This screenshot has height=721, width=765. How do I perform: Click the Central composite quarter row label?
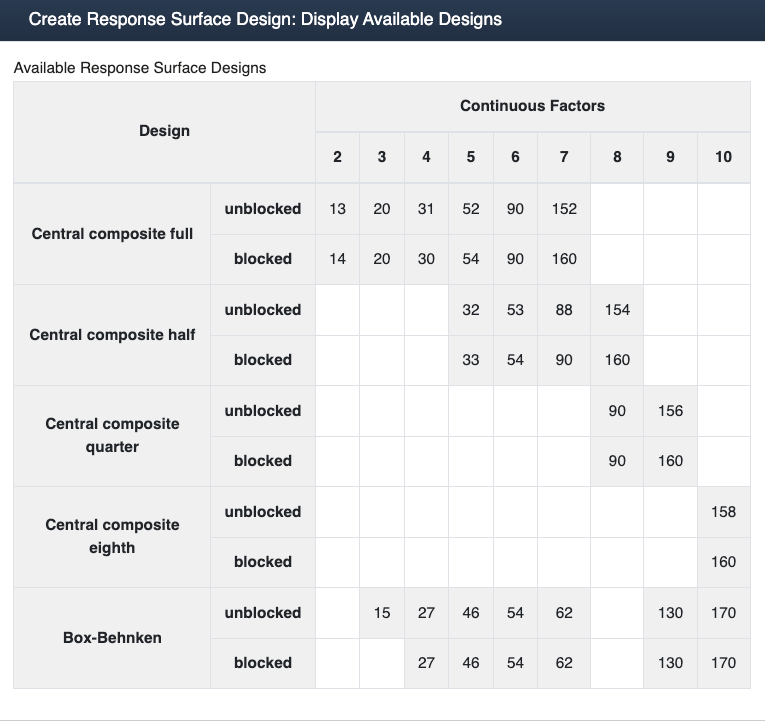click(112, 435)
